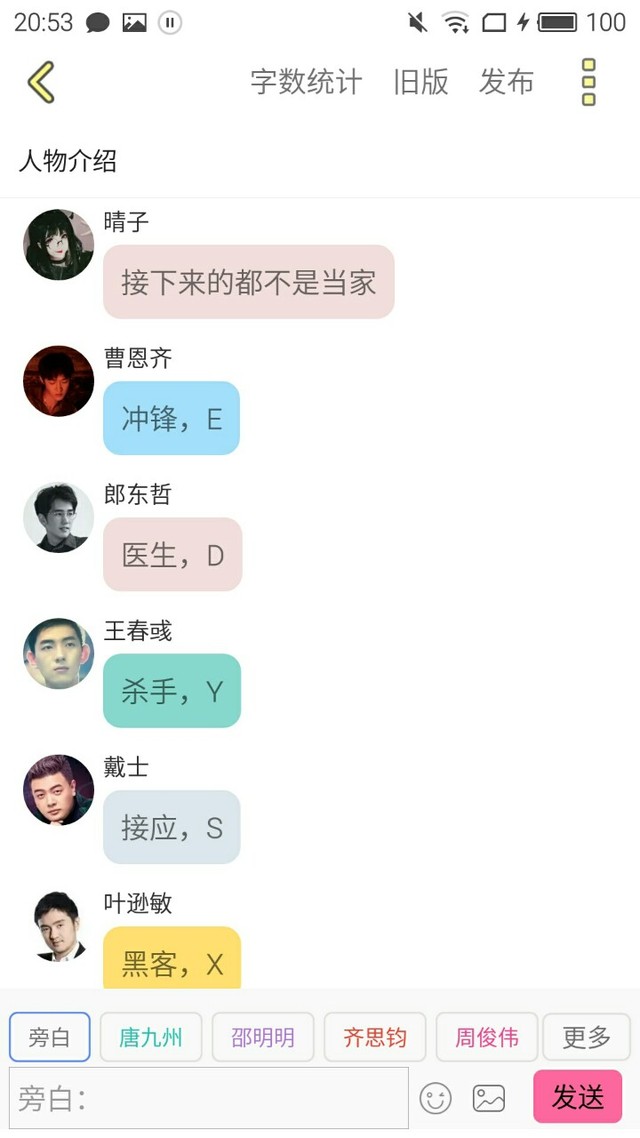Open the three-dot overflow menu
The image size is (640, 1138).
pyautogui.click(x=588, y=82)
